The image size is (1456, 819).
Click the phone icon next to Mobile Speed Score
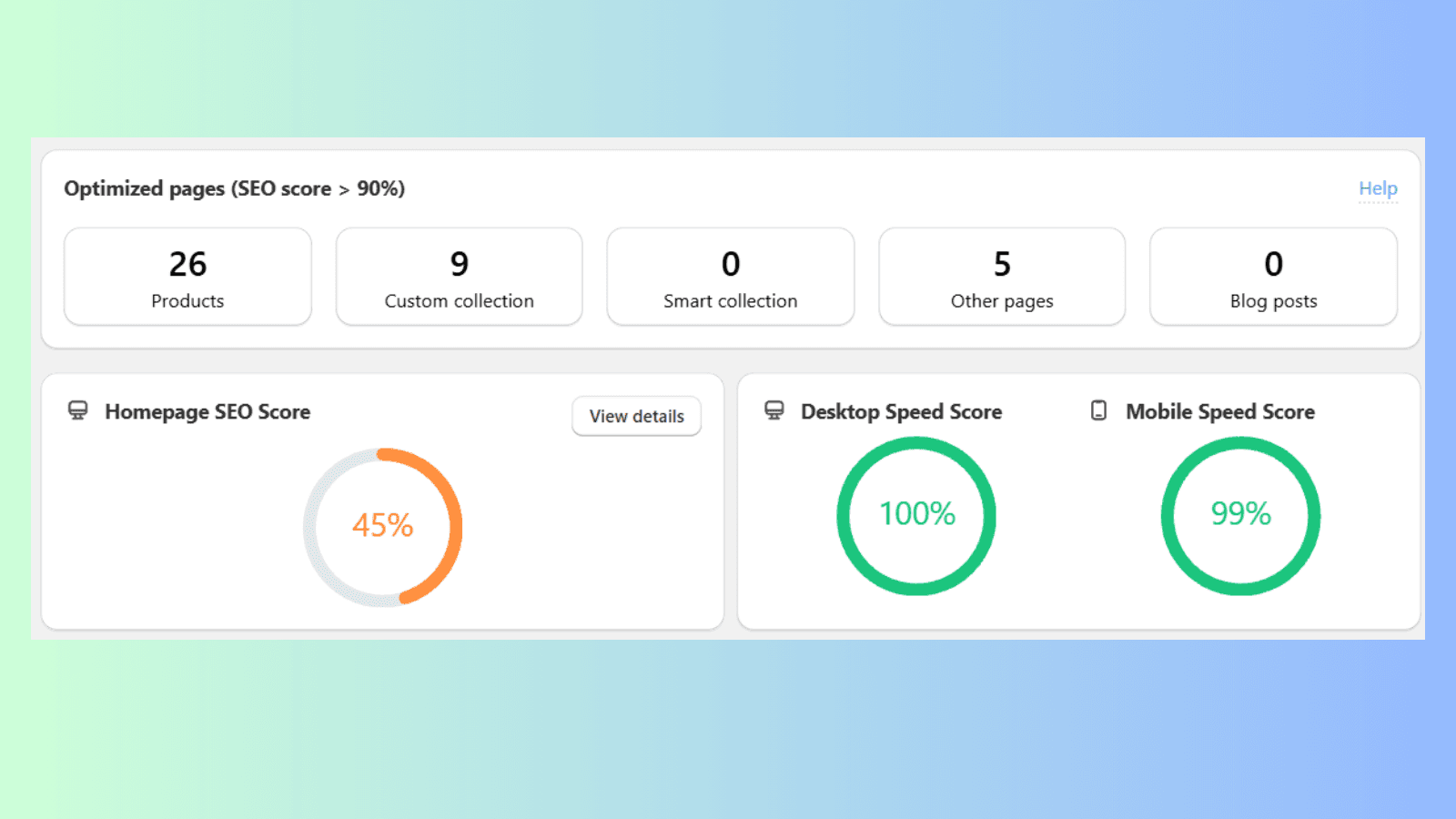coord(1099,410)
